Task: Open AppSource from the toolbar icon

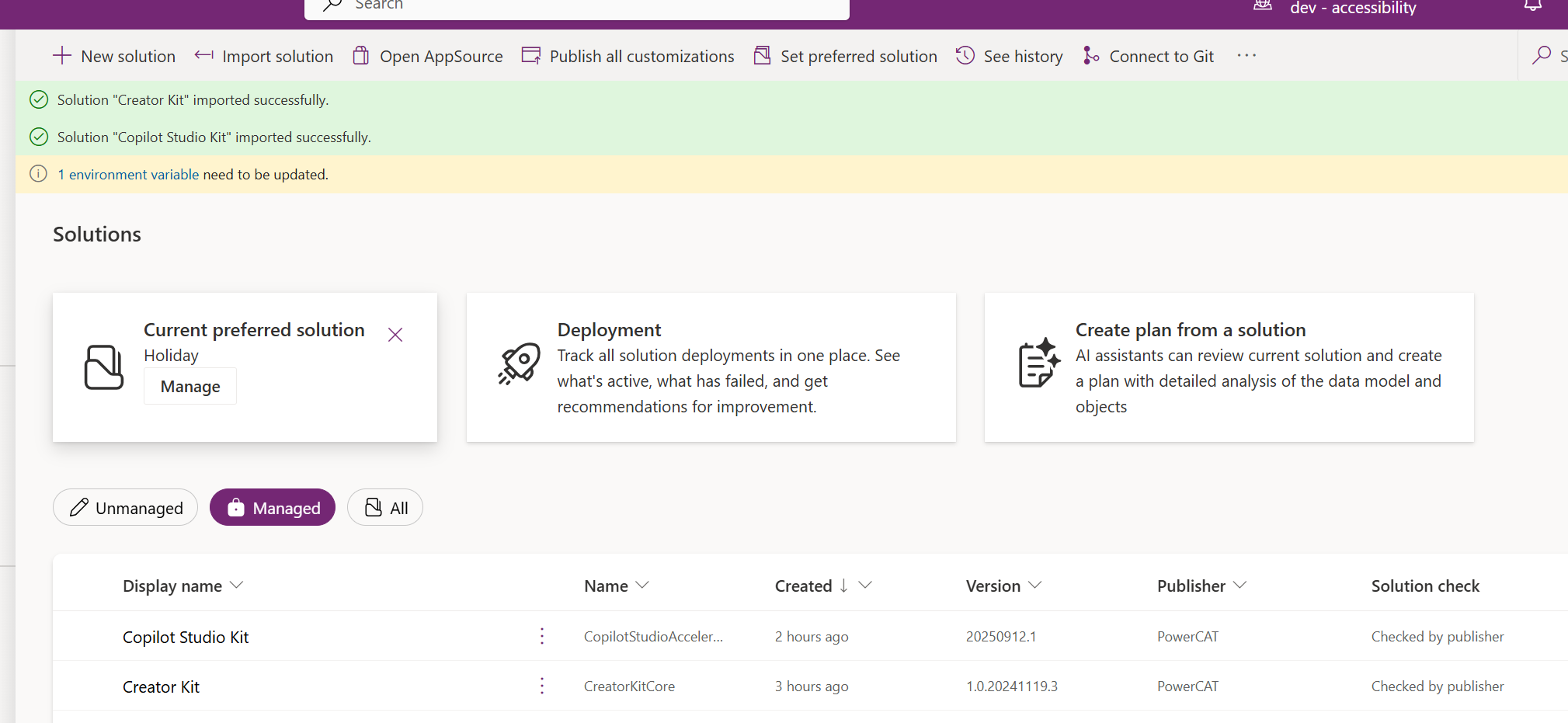Action: click(361, 55)
